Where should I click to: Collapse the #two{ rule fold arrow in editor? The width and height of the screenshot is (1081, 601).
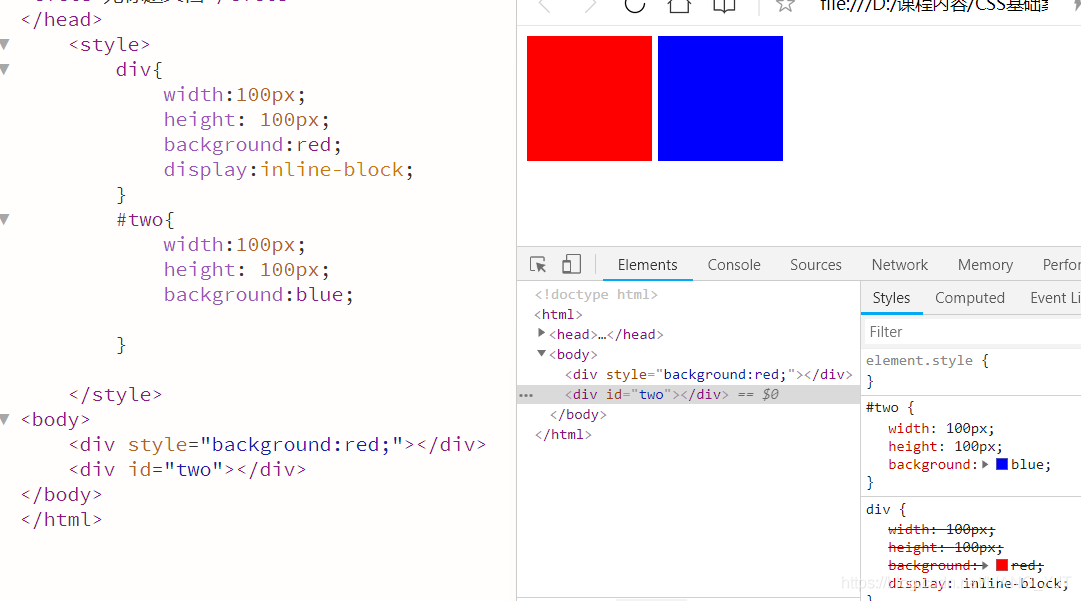pyautogui.click(x=5, y=220)
